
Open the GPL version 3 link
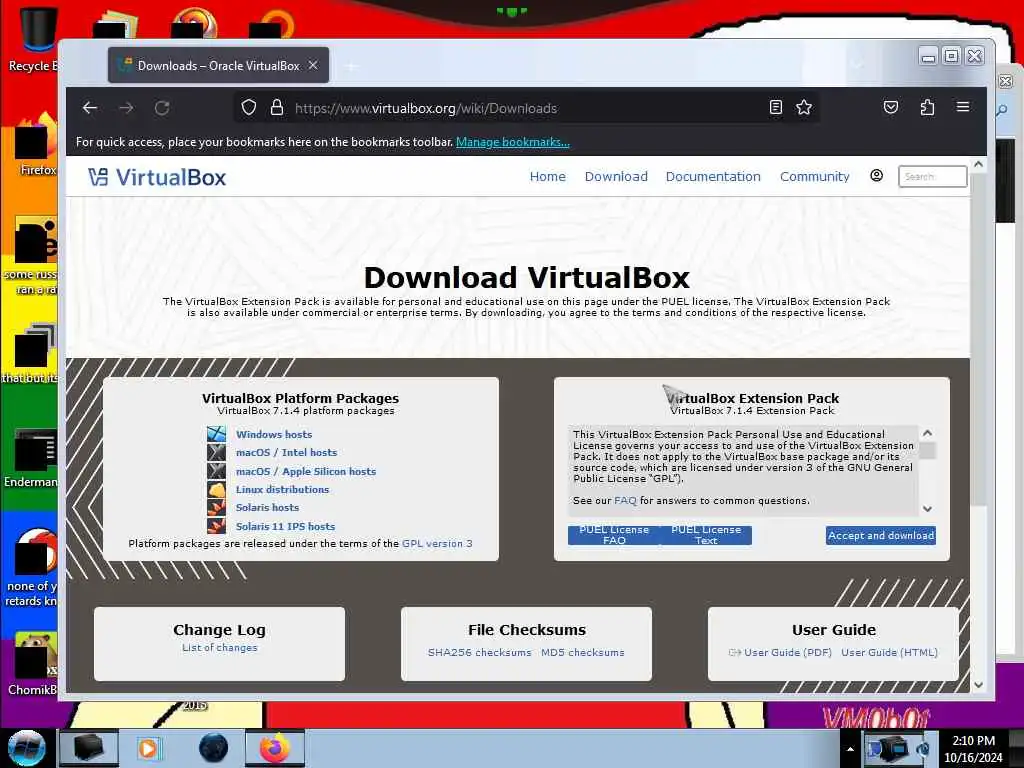[437, 543]
